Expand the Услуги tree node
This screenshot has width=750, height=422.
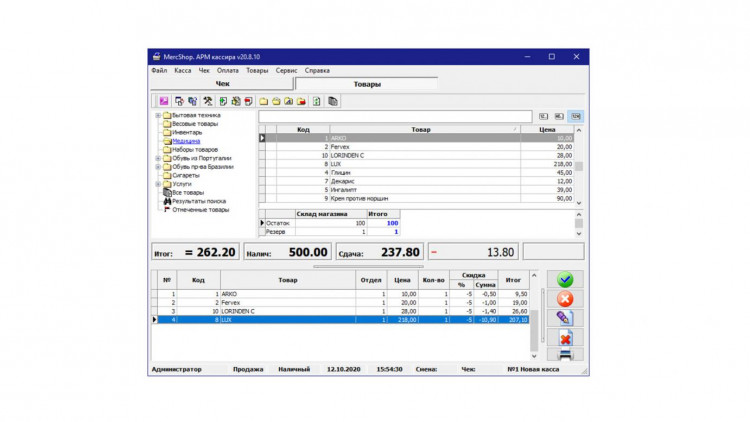157,184
